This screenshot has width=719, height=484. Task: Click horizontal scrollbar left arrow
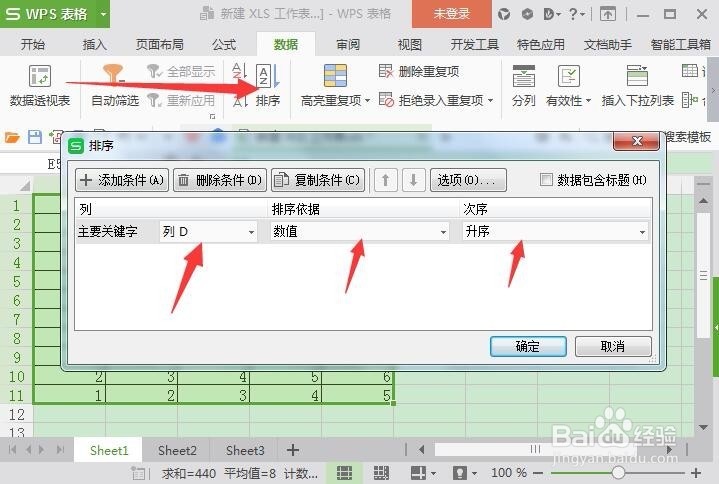click(421, 450)
